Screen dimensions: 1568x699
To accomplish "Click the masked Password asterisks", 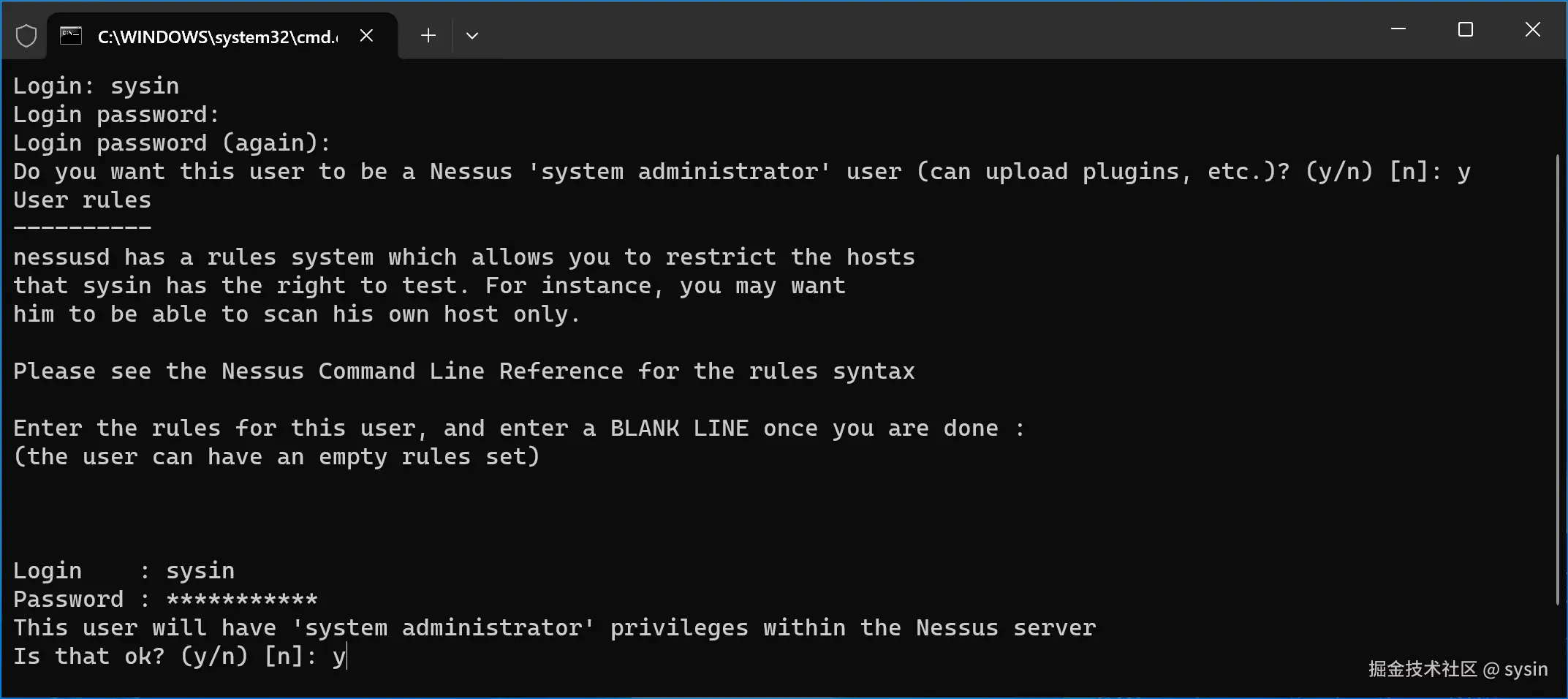I will [x=242, y=600].
